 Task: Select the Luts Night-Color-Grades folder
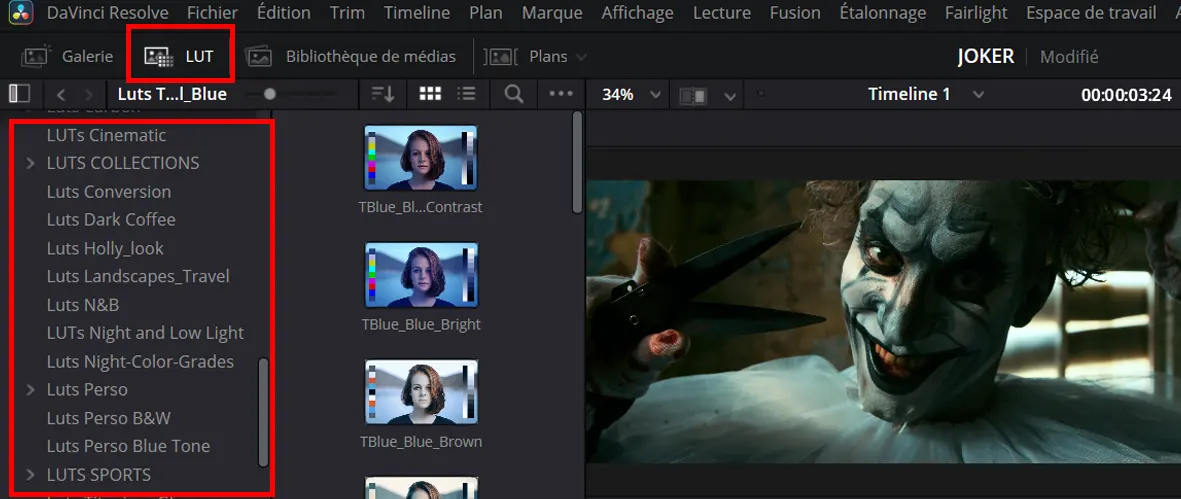click(140, 361)
